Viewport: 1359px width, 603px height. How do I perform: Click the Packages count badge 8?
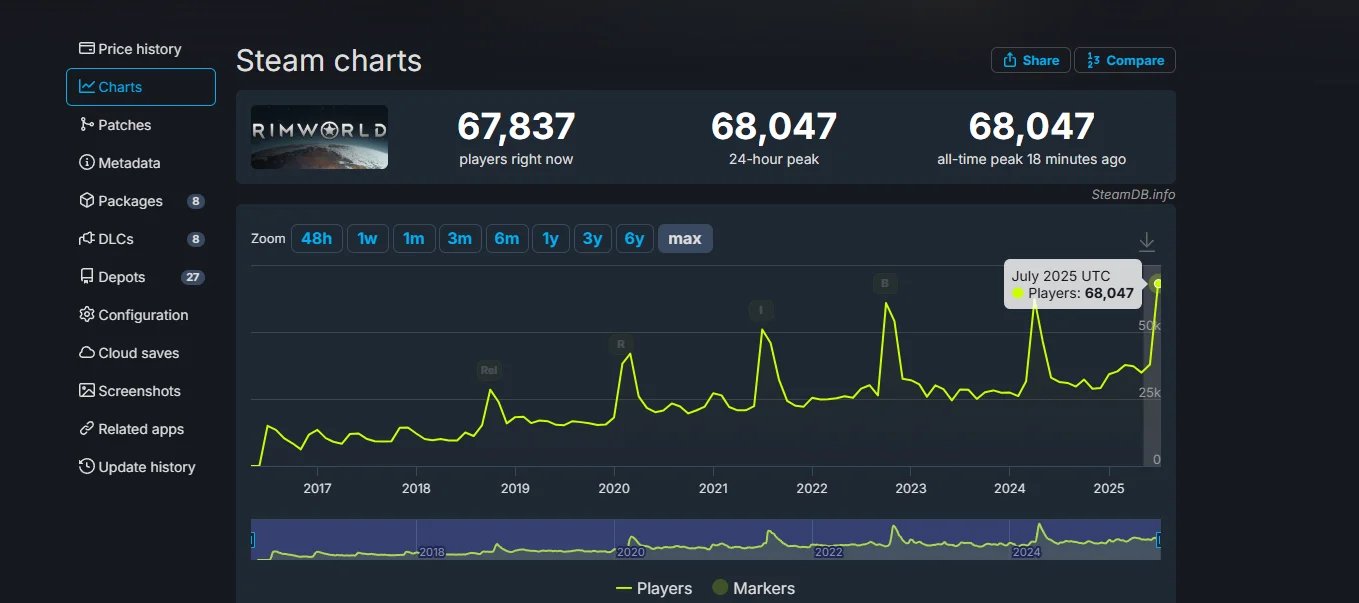[196, 201]
